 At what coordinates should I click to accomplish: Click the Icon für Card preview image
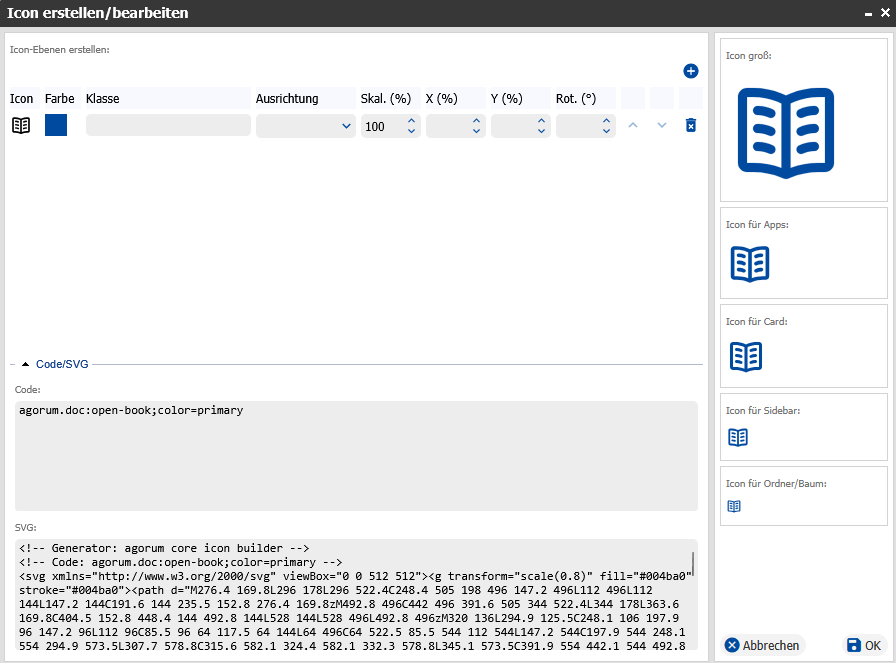pyautogui.click(x=746, y=356)
